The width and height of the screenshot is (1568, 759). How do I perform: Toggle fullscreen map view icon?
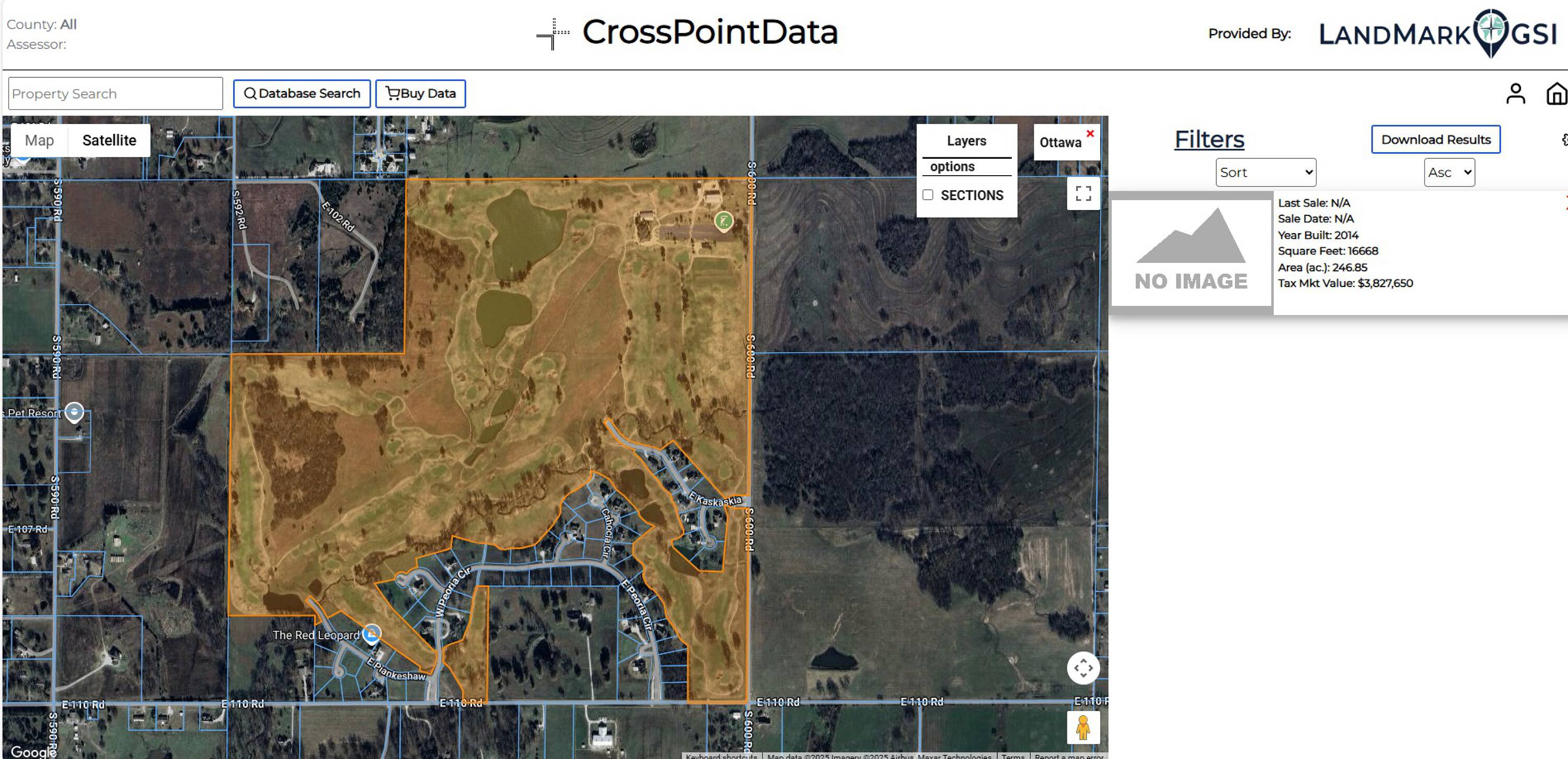[1083, 193]
